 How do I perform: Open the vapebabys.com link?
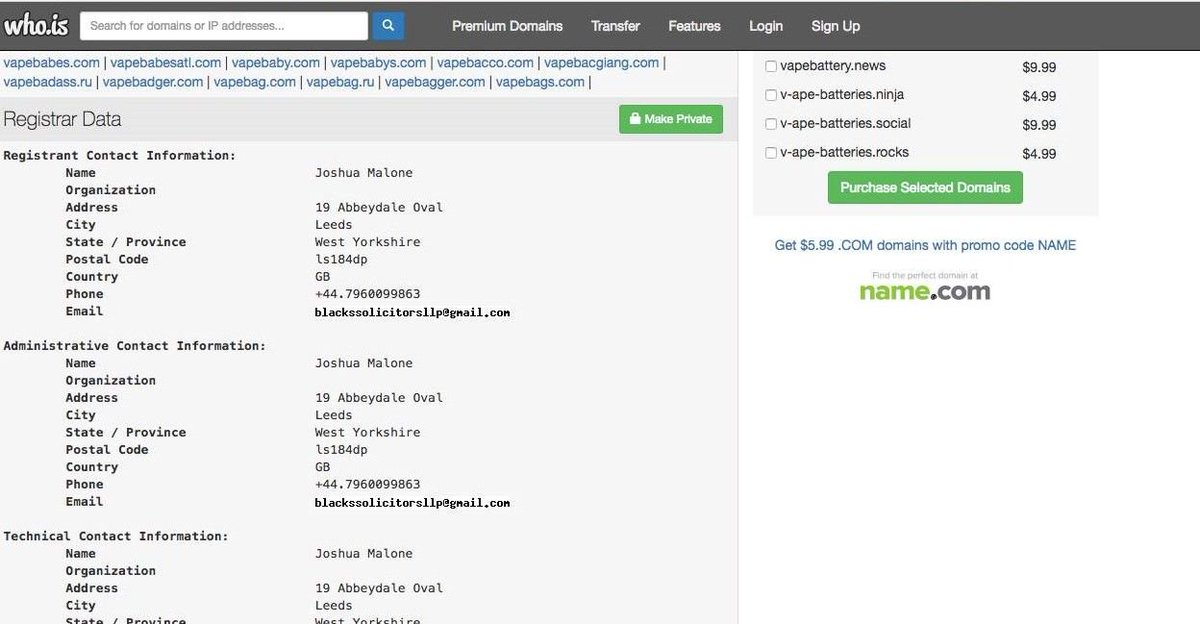pyautogui.click(x=379, y=62)
